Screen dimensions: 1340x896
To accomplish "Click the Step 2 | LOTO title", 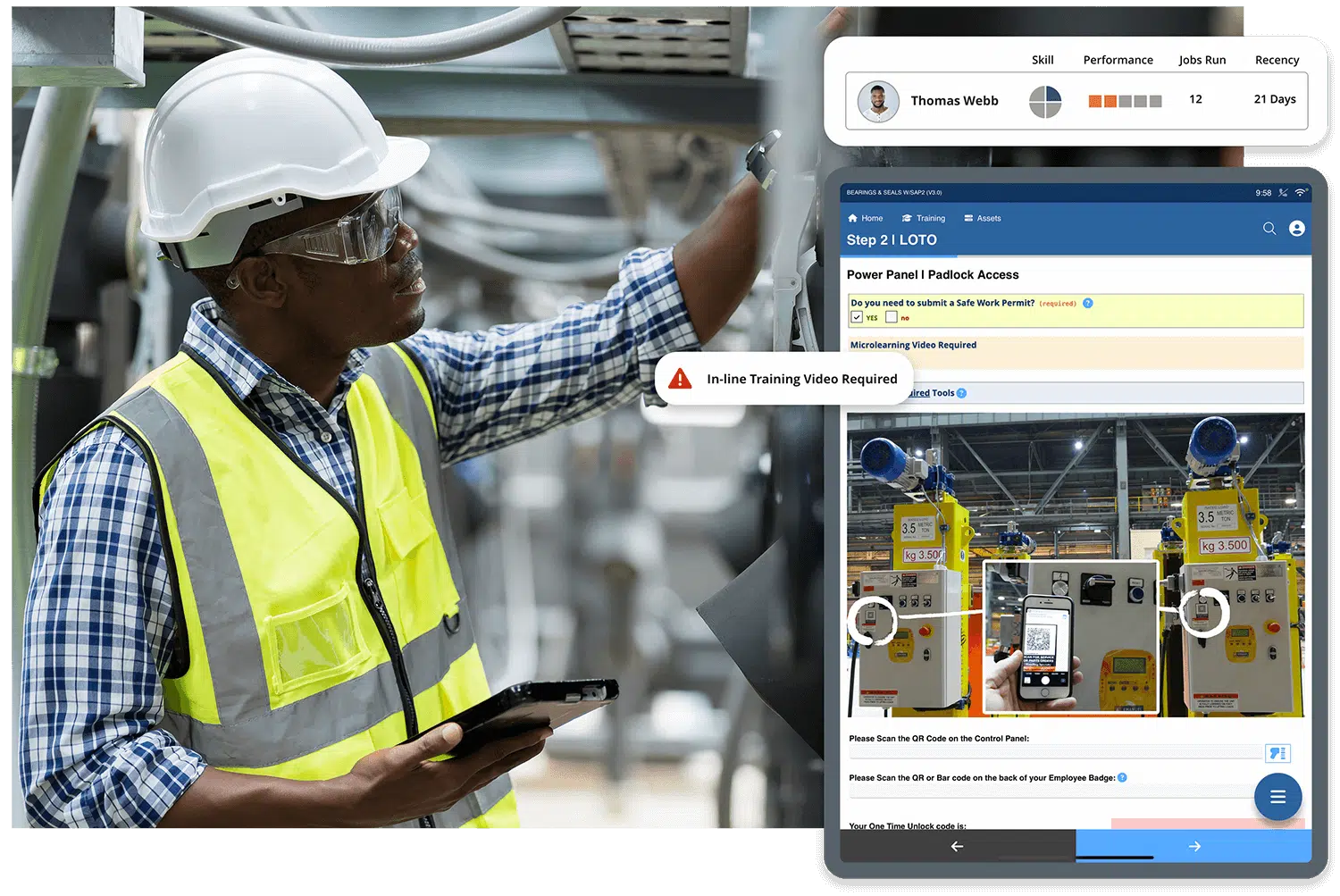I will pyautogui.click(x=892, y=239).
